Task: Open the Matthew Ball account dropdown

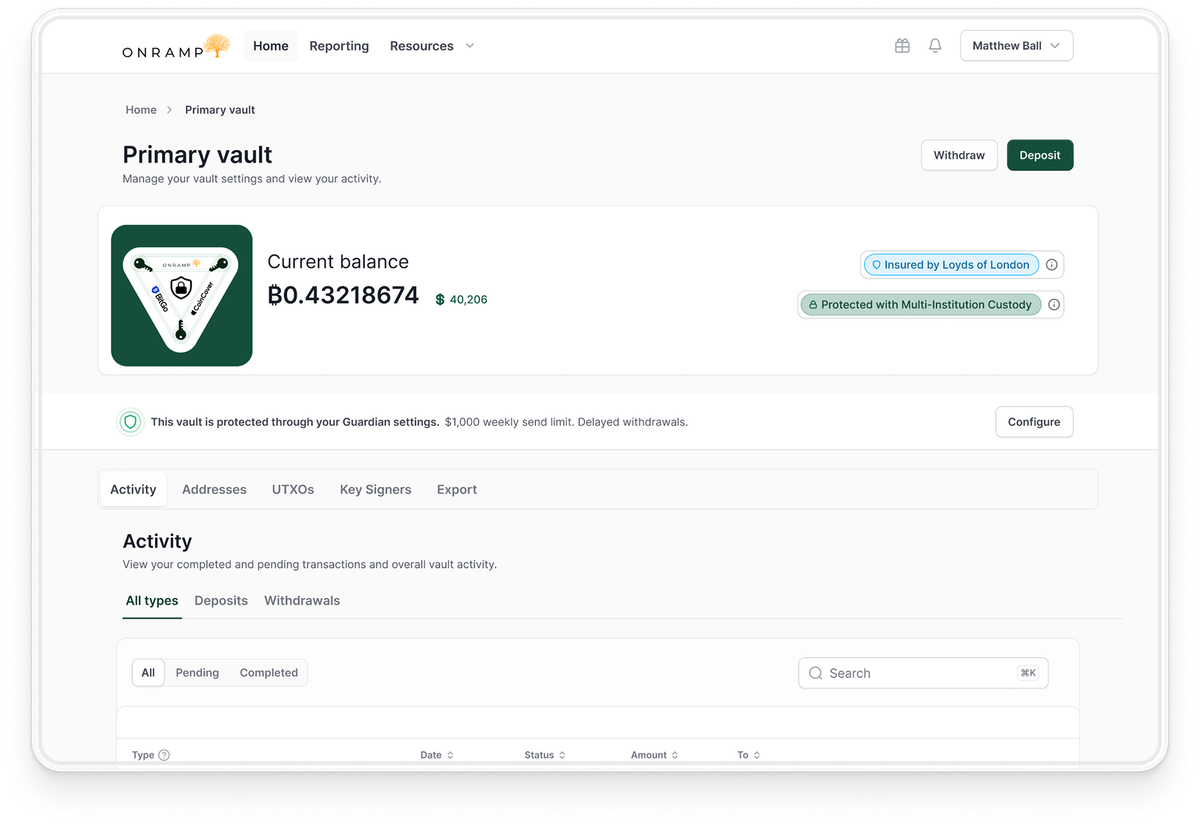Action: pos(1016,46)
